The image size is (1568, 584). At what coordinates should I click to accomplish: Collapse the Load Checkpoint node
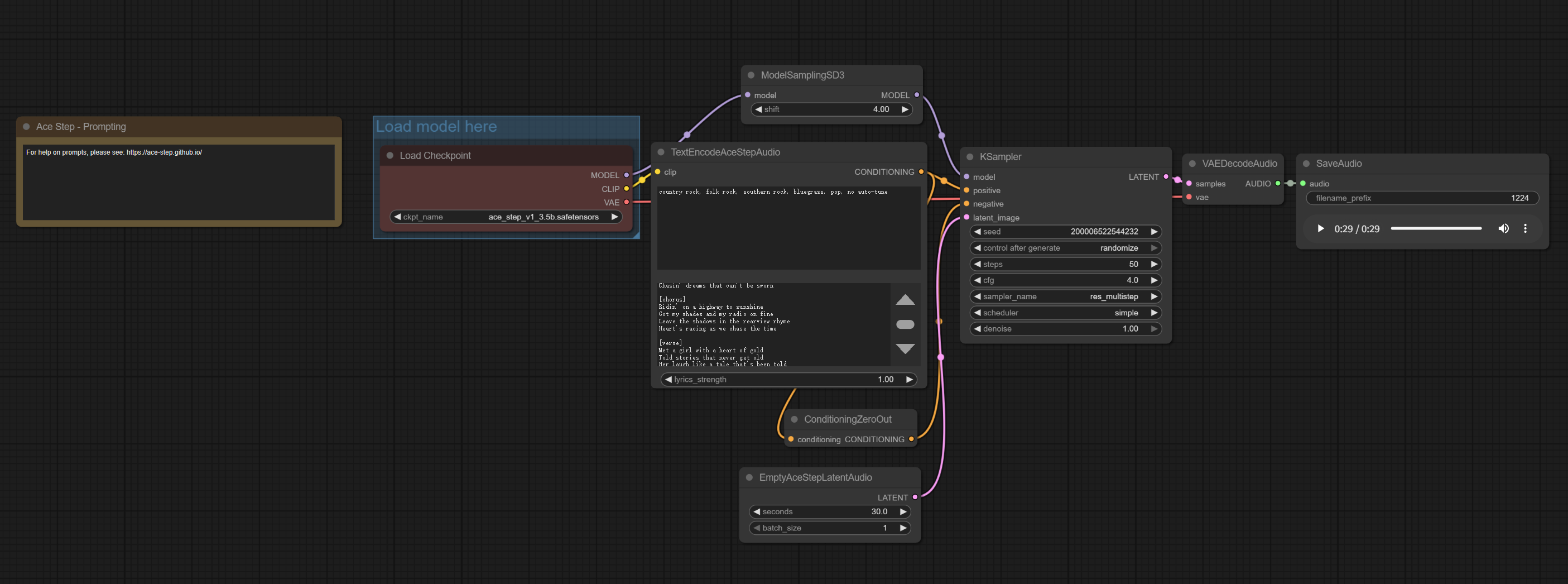click(390, 155)
